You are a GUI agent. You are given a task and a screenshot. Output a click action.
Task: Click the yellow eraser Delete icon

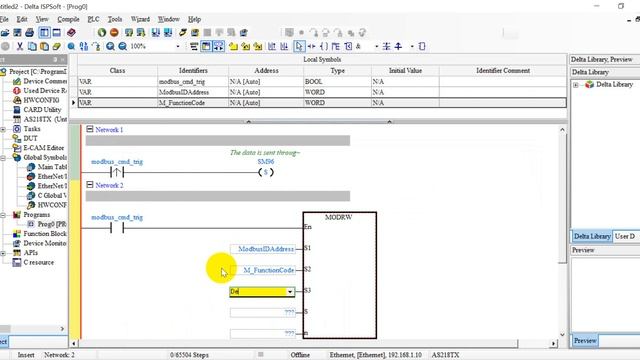click(x=56, y=47)
